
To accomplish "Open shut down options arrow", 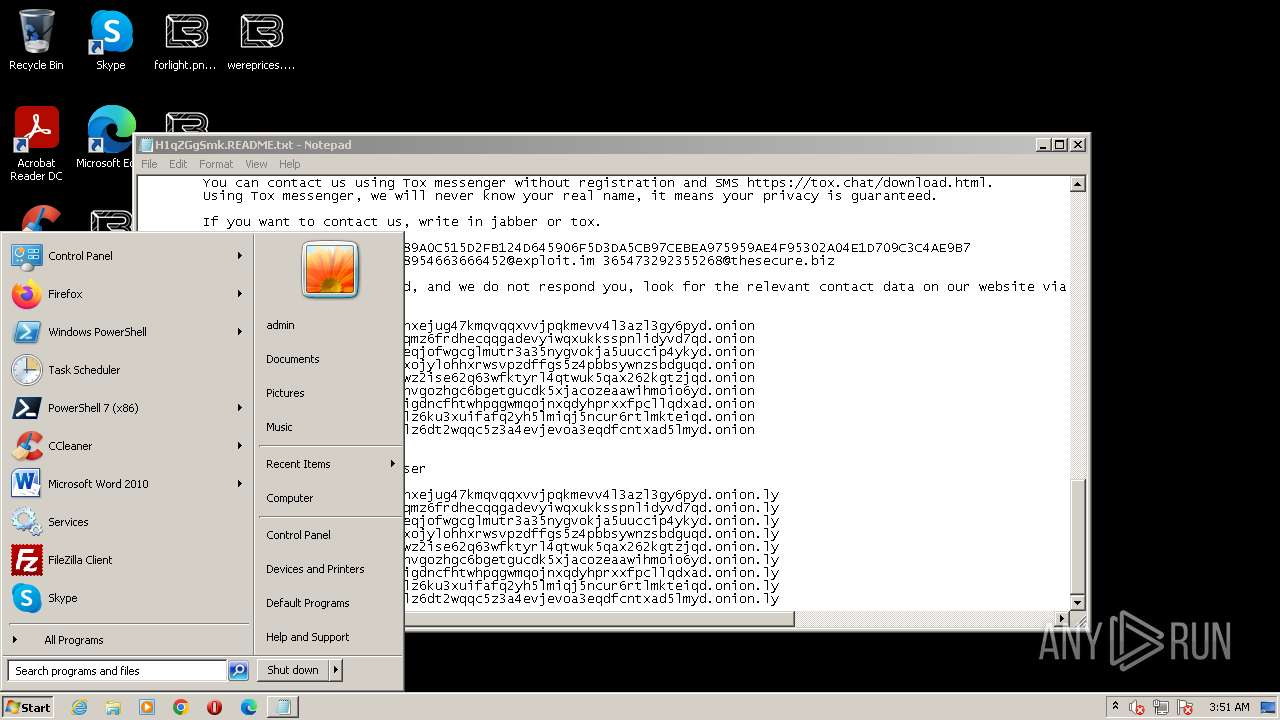I will 335,670.
